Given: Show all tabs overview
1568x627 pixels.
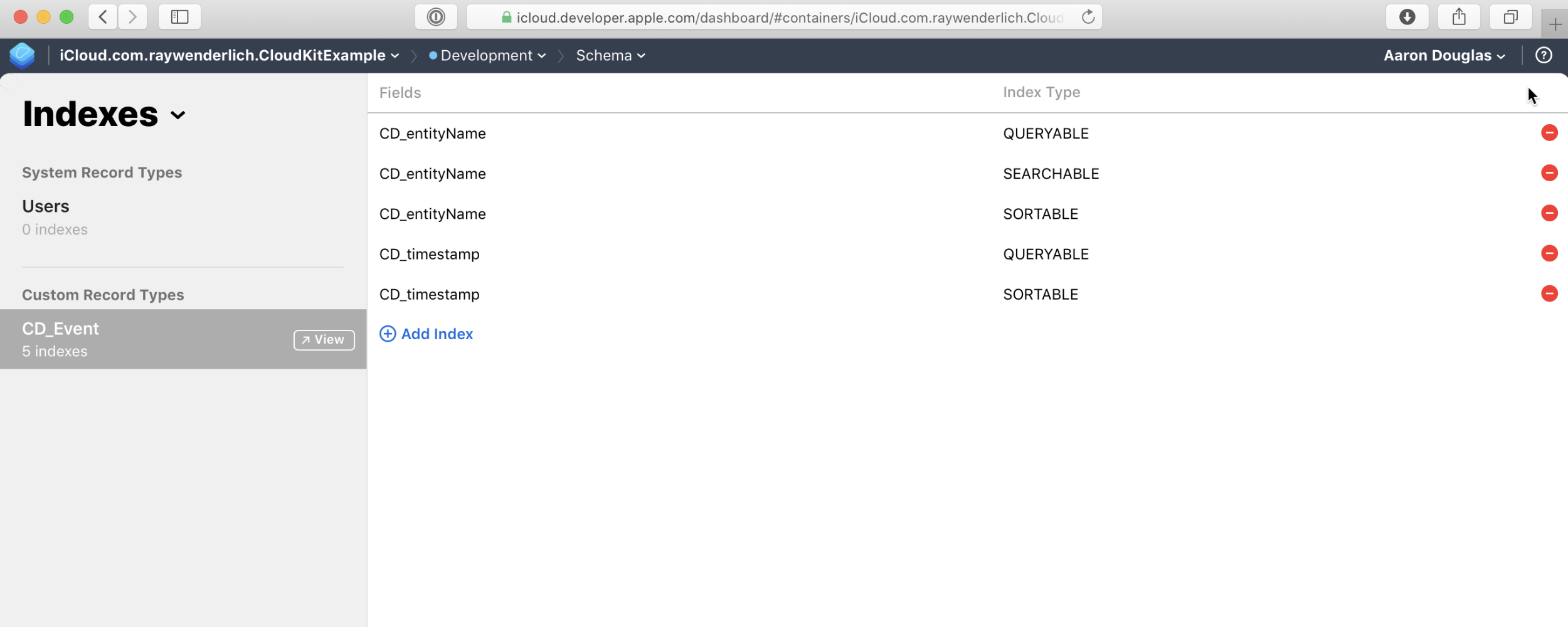Looking at the screenshot, I should (x=1510, y=17).
